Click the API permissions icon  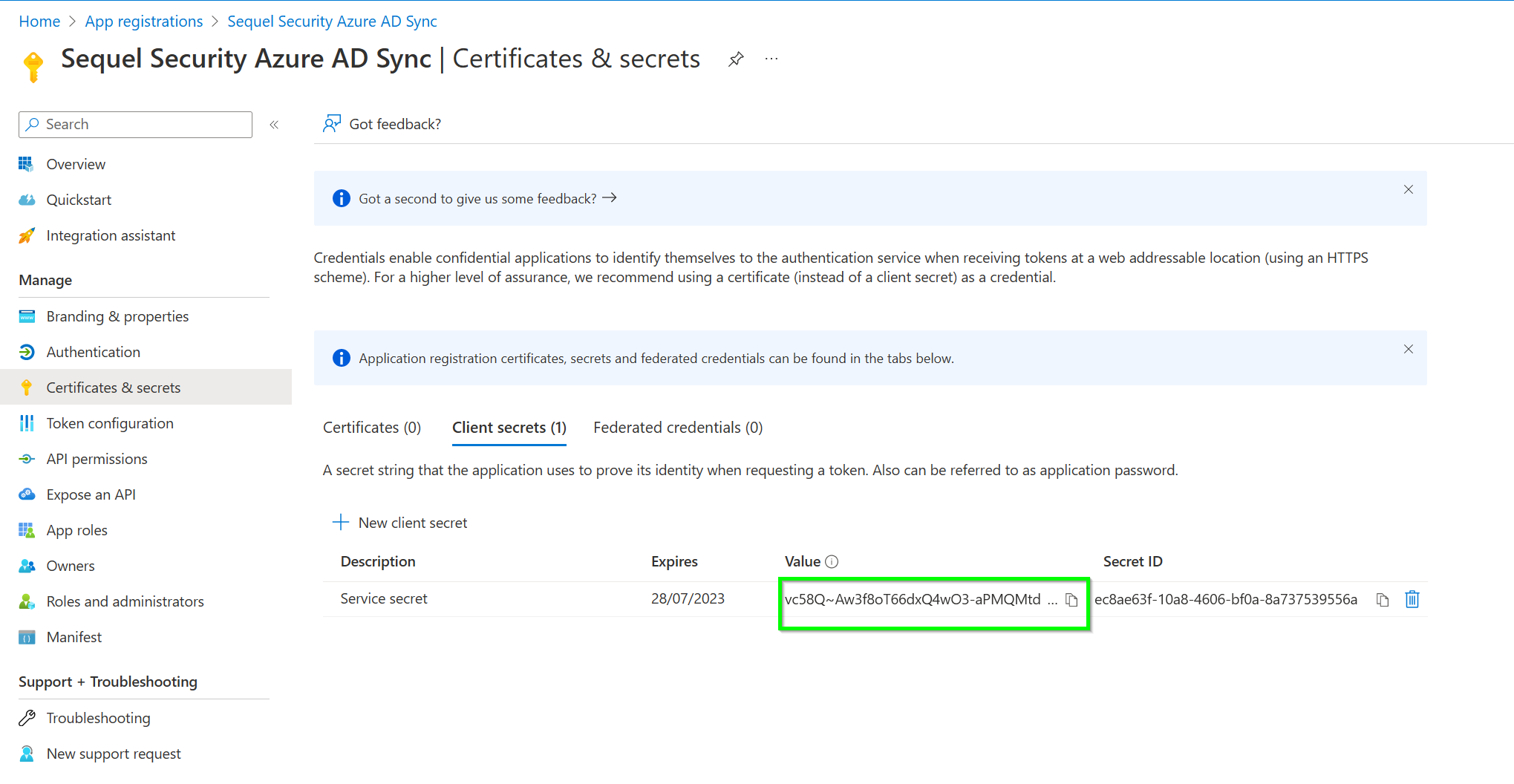coord(27,459)
